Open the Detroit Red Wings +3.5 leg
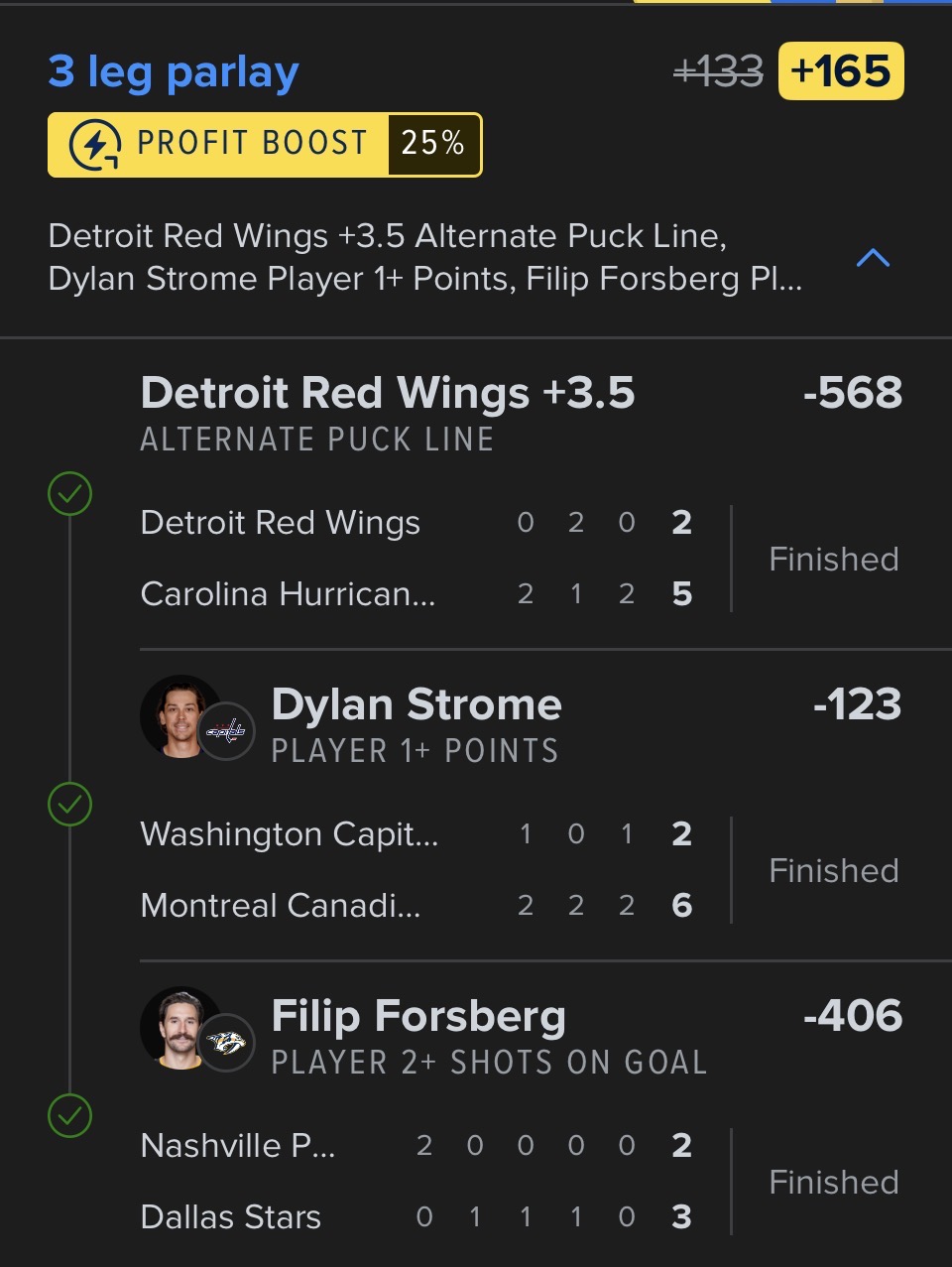Screen dimensions: 952x1267 pyautogui.click(x=387, y=393)
